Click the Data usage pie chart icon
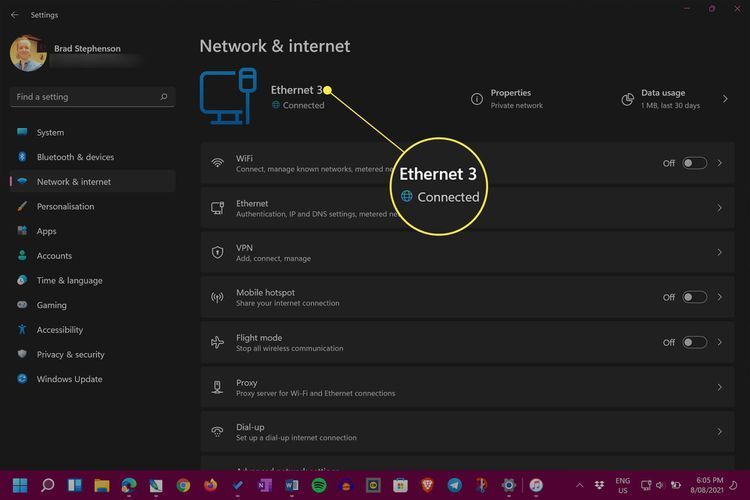Viewport: 750px width, 500px height. (627, 99)
